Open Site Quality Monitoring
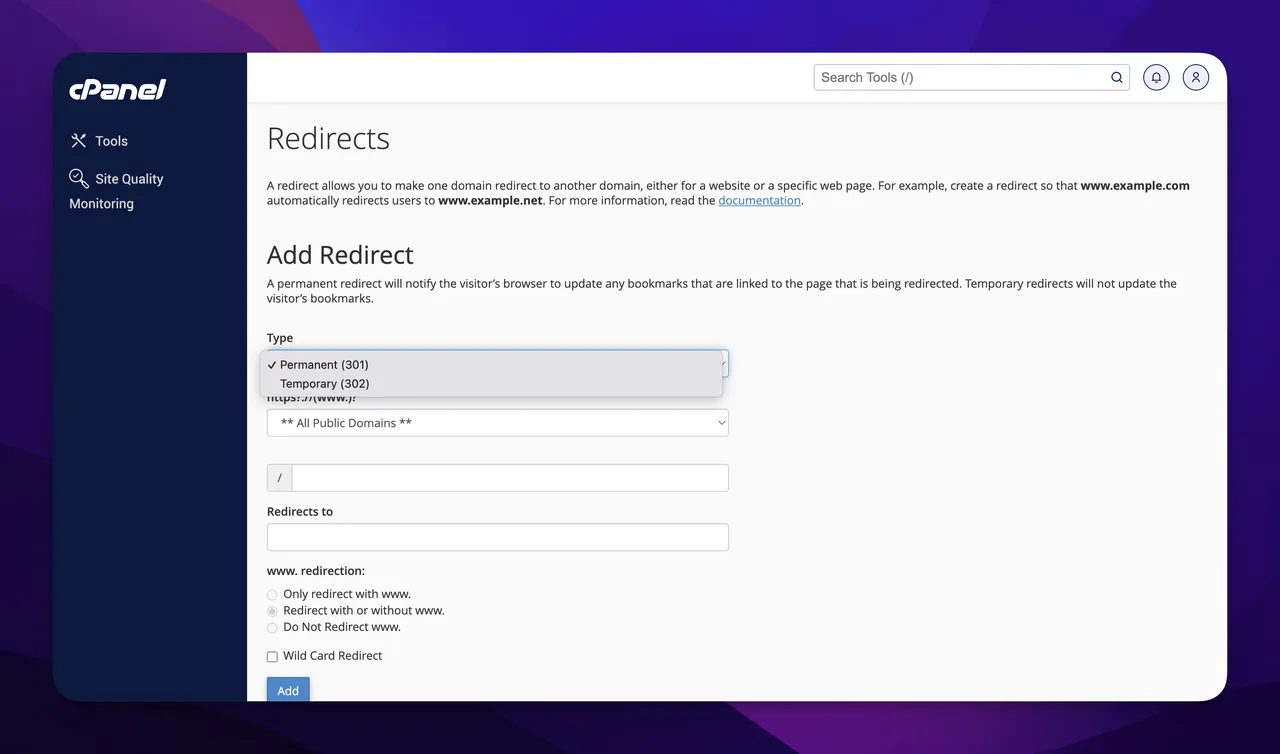The height and width of the screenshot is (754, 1280). 116,190
